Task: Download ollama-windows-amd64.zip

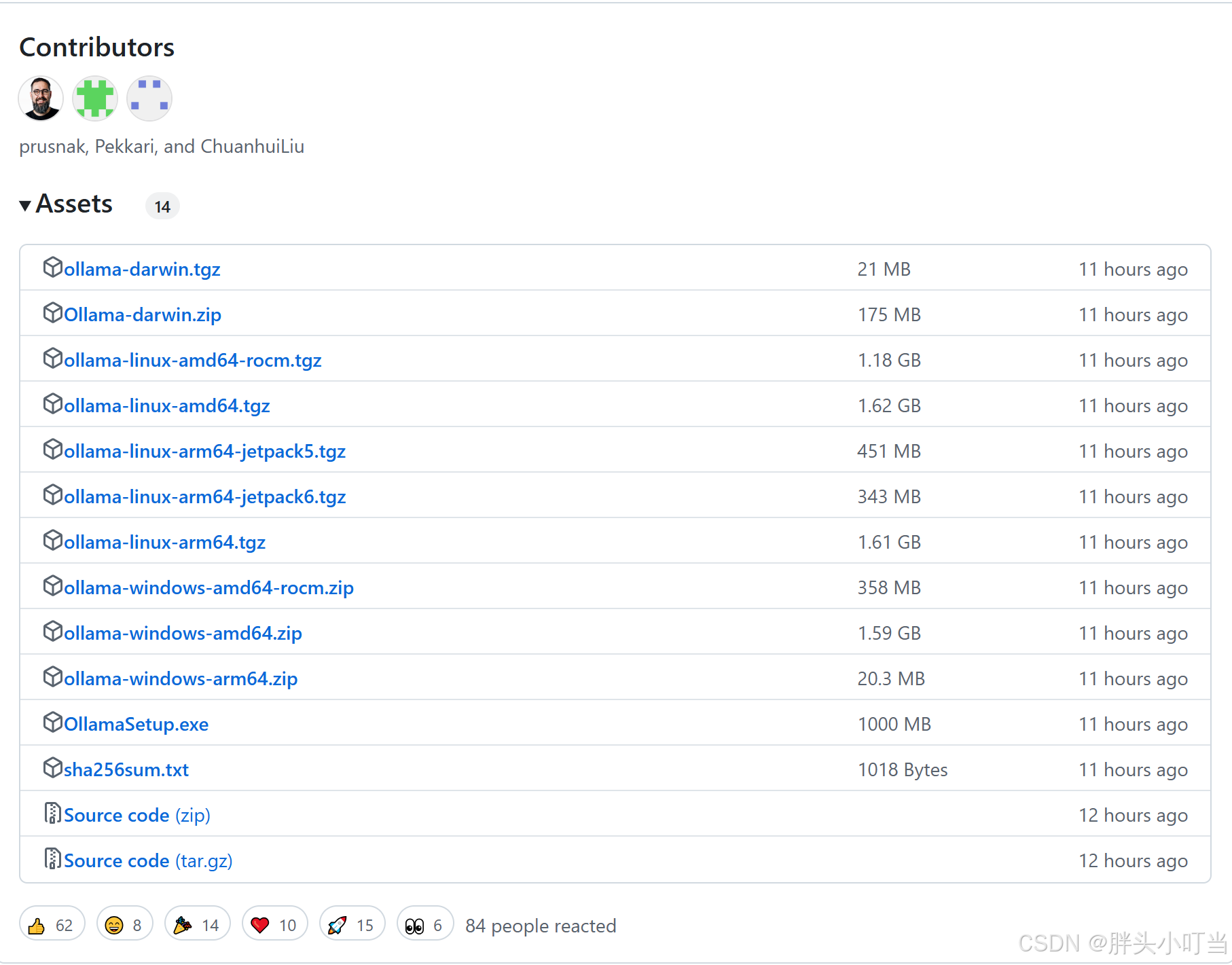Action: coord(183,633)
